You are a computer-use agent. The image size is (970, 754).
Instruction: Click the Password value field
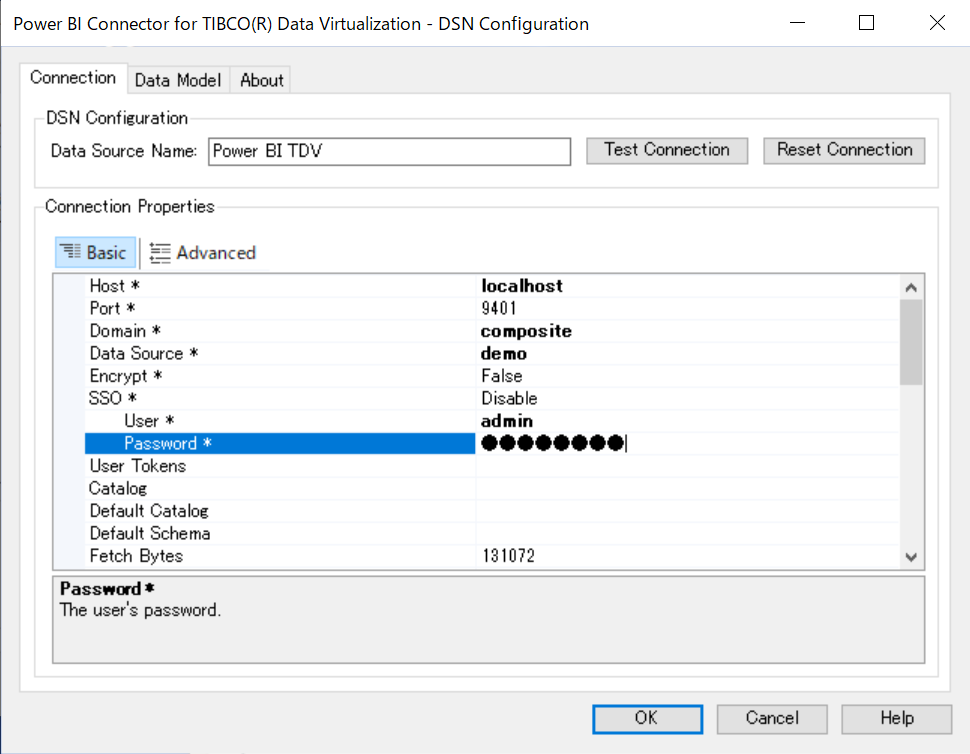[687, 443]
